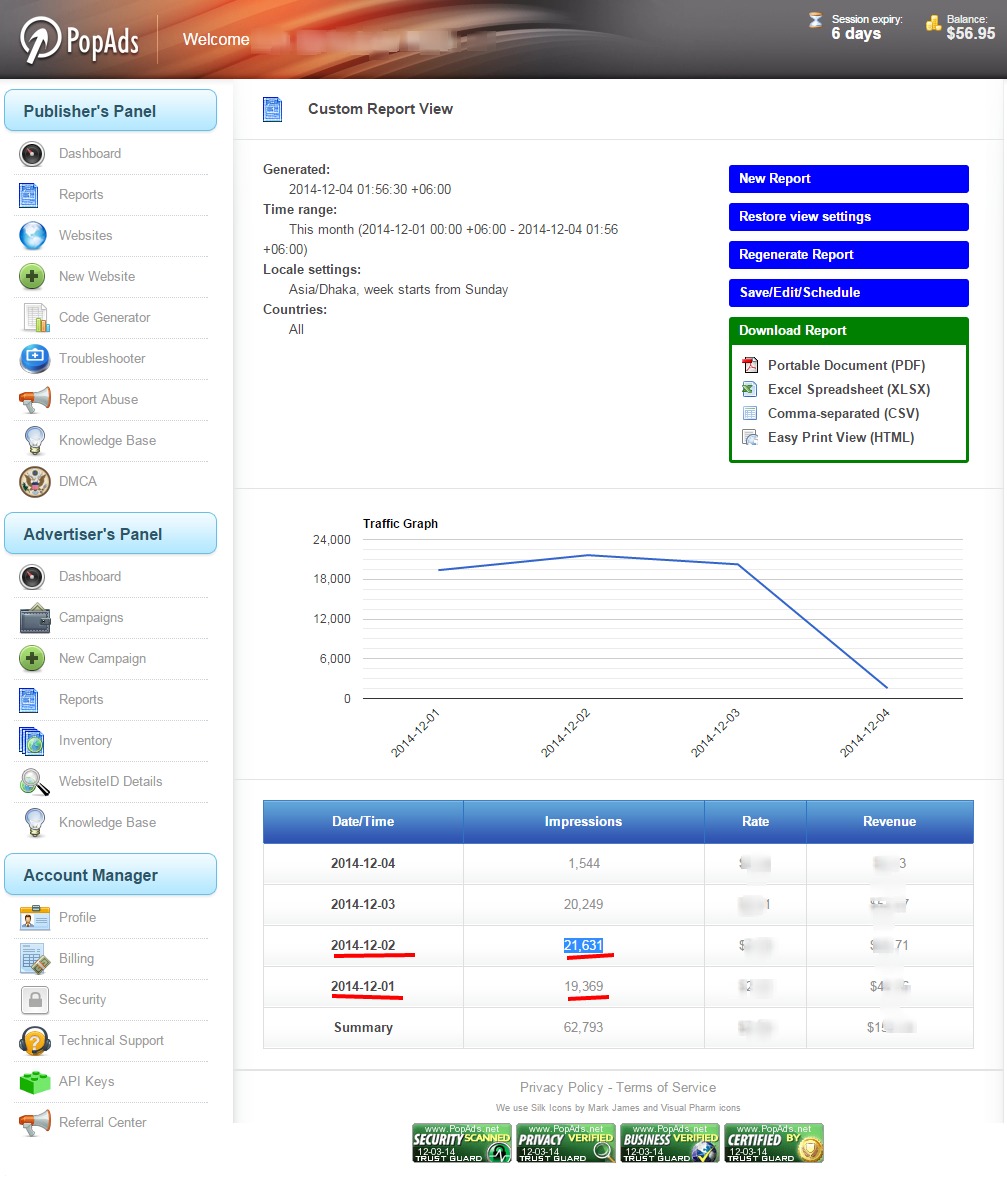The height and width of the screenshot is (1179, 1007).
Task: Click the session expiry hourglass icon
Action: coord(815,20)
